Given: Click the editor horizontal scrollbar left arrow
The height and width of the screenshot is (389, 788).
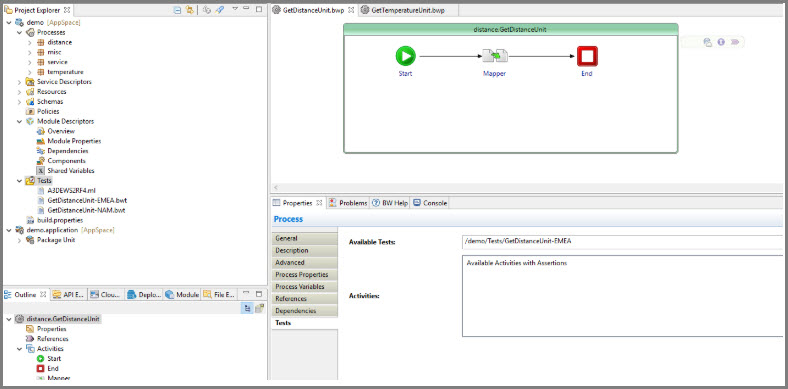Looking at the screenshot, I should pyautogui.click(x=275, y=187).
